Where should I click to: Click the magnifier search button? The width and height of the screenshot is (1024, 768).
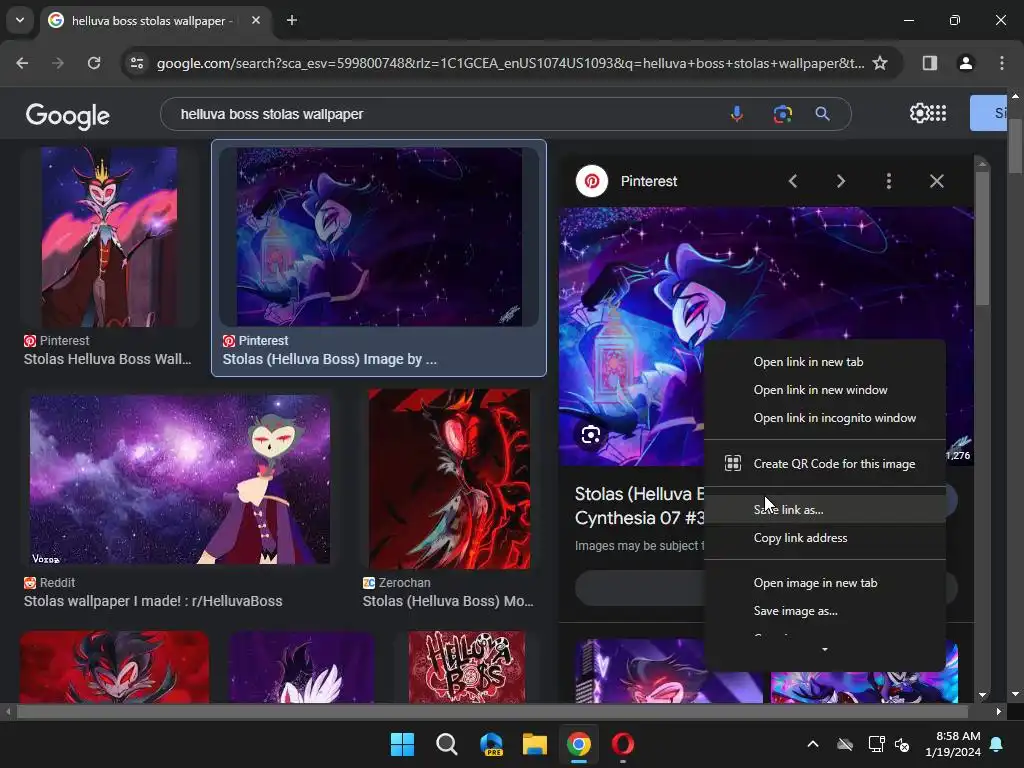823,114
